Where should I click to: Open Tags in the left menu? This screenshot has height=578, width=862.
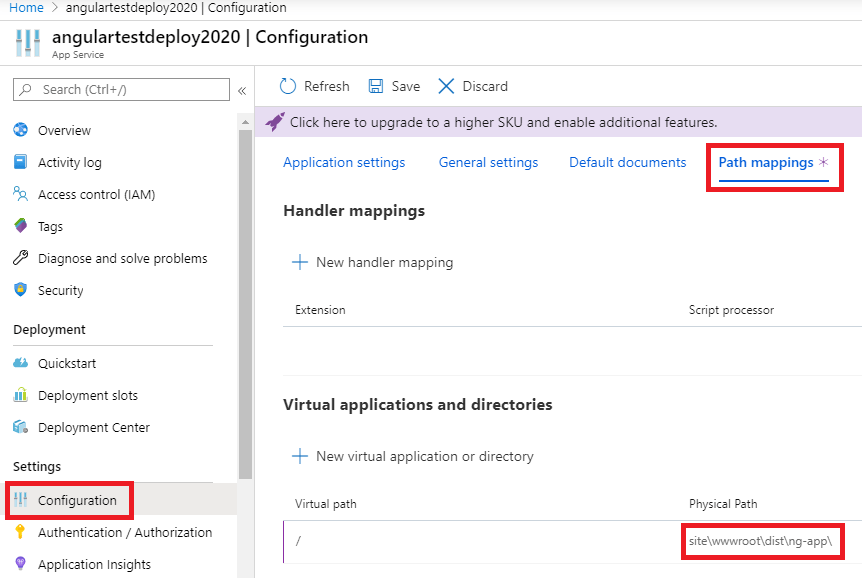pyautogui.click(x=50, y=227)
